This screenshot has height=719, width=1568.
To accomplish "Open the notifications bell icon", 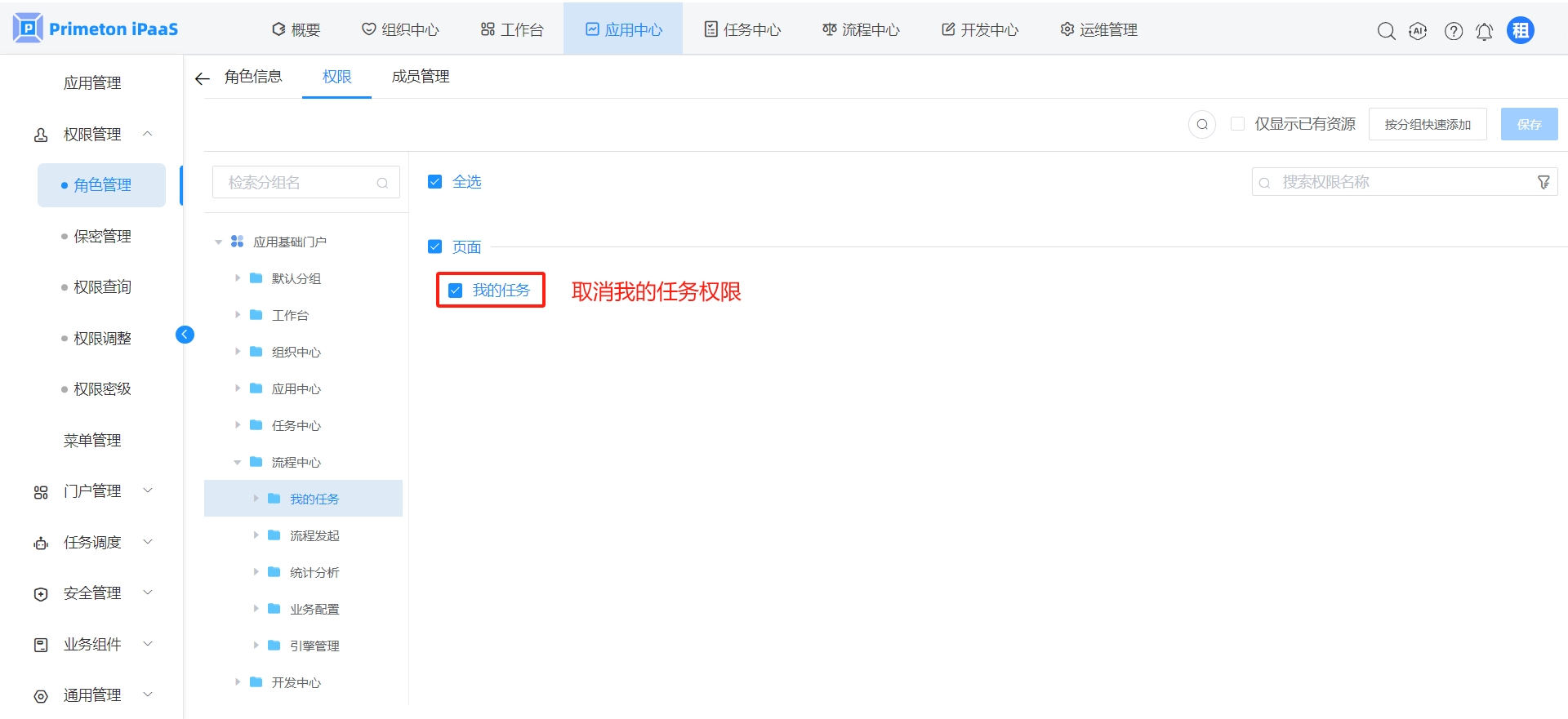I will click(1484, 31).
